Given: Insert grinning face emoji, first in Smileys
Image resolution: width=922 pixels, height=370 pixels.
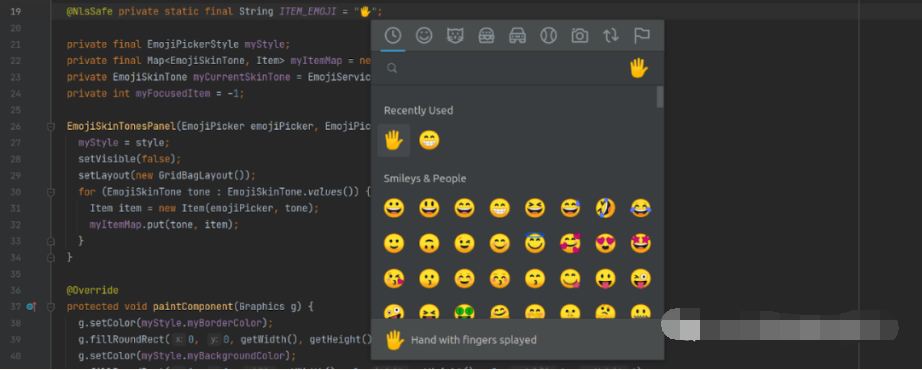Looking at the screenshot, I should click(394, 208).
